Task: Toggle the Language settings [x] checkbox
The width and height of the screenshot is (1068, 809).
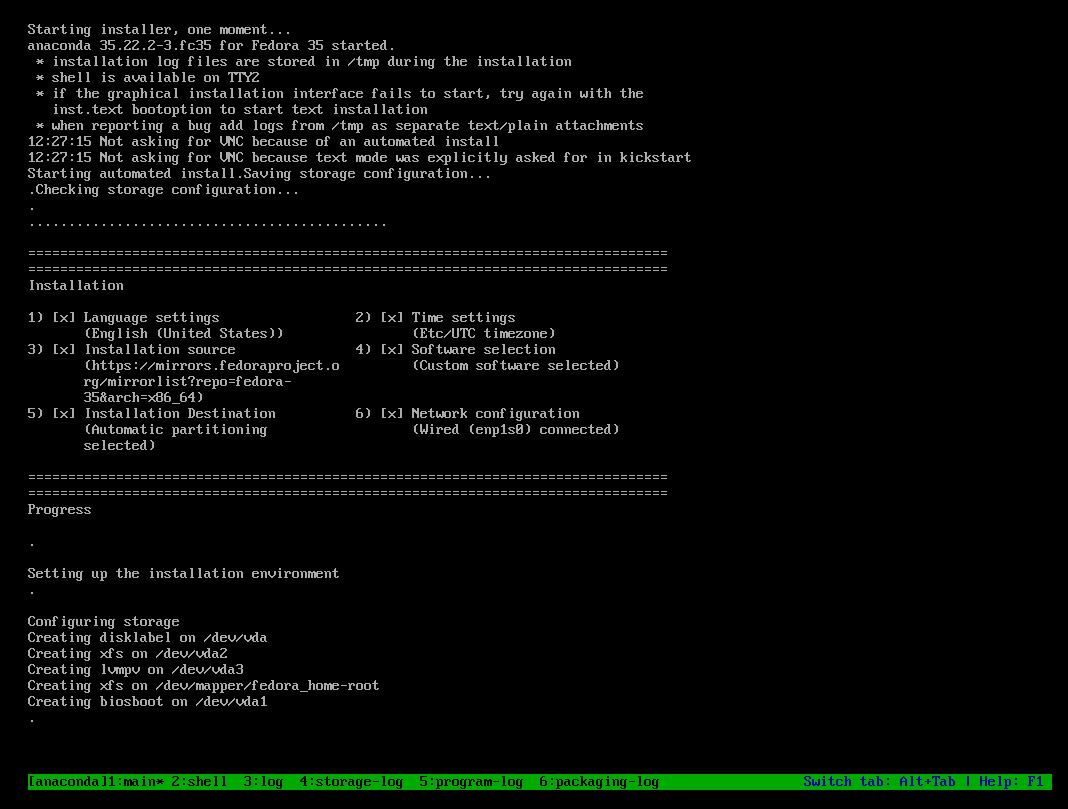Action: 64,317
